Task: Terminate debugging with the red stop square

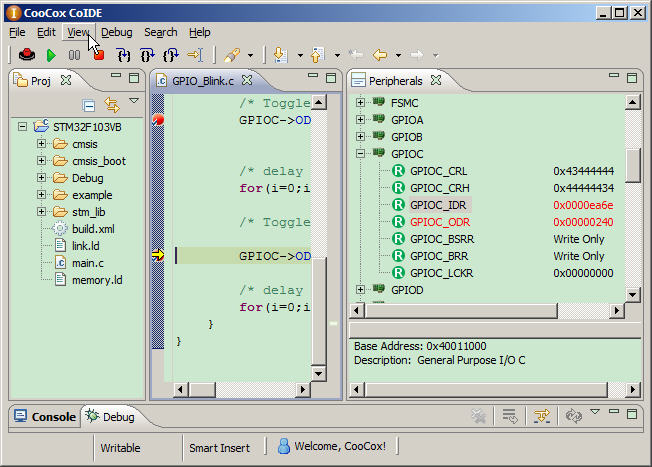Action: tap(99, 55)
